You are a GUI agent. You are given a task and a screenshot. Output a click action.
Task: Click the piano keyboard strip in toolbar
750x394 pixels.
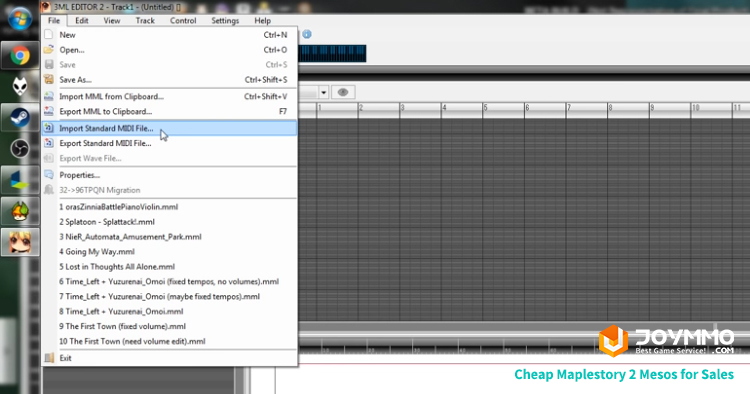[332, 54]
